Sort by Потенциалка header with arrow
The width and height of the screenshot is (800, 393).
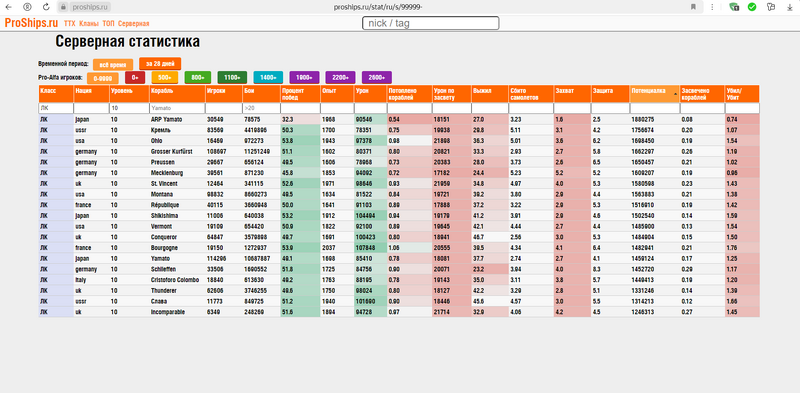coord(655,94)
